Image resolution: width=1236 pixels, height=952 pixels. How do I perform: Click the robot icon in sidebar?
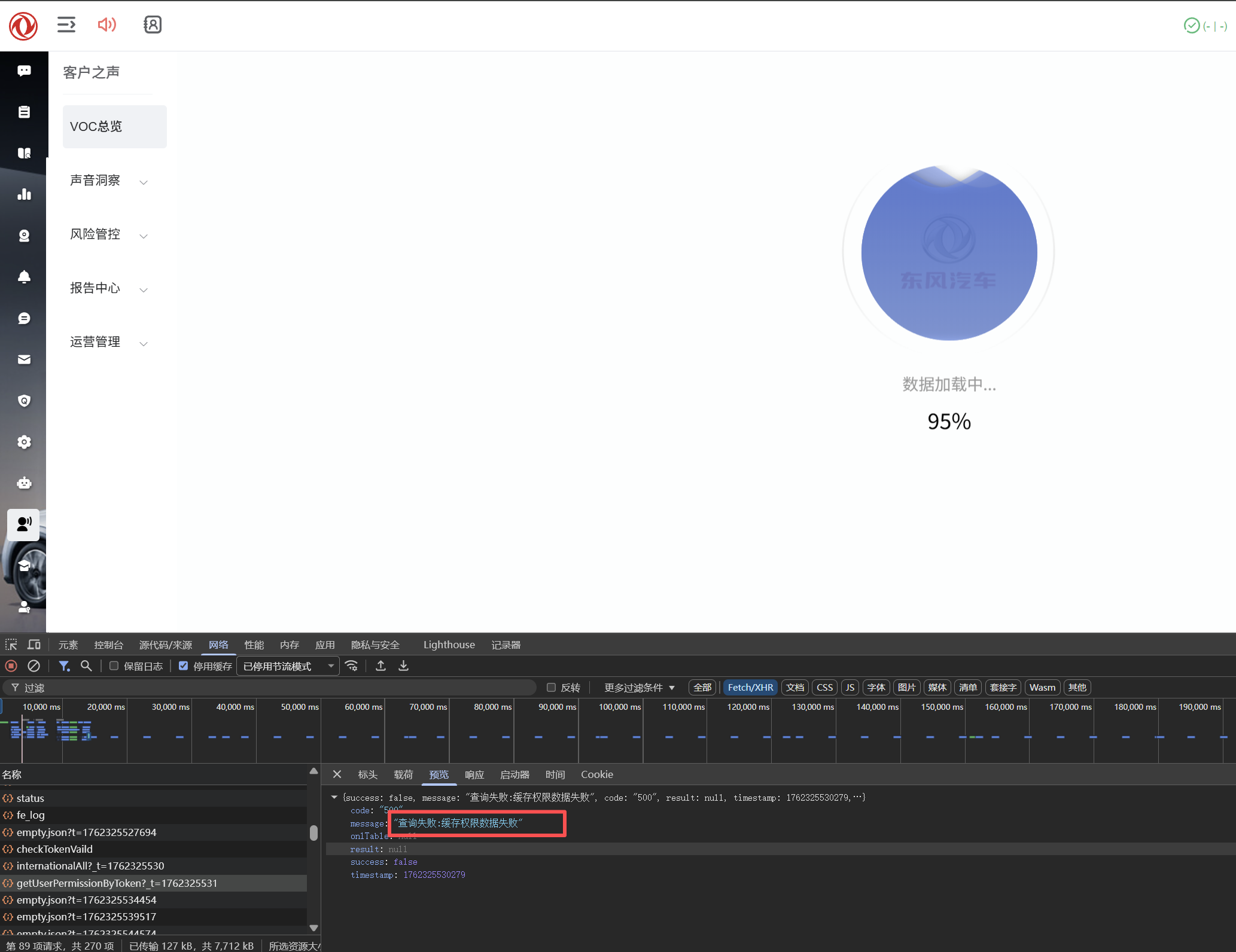click(24, 483)
